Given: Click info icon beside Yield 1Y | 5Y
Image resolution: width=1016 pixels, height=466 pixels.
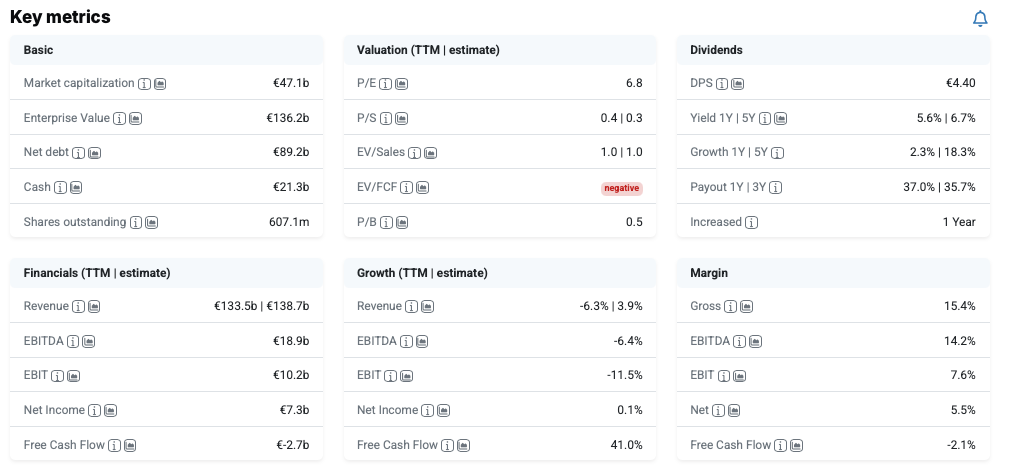Looking at the screenshot, I should [x=765, y=118].
